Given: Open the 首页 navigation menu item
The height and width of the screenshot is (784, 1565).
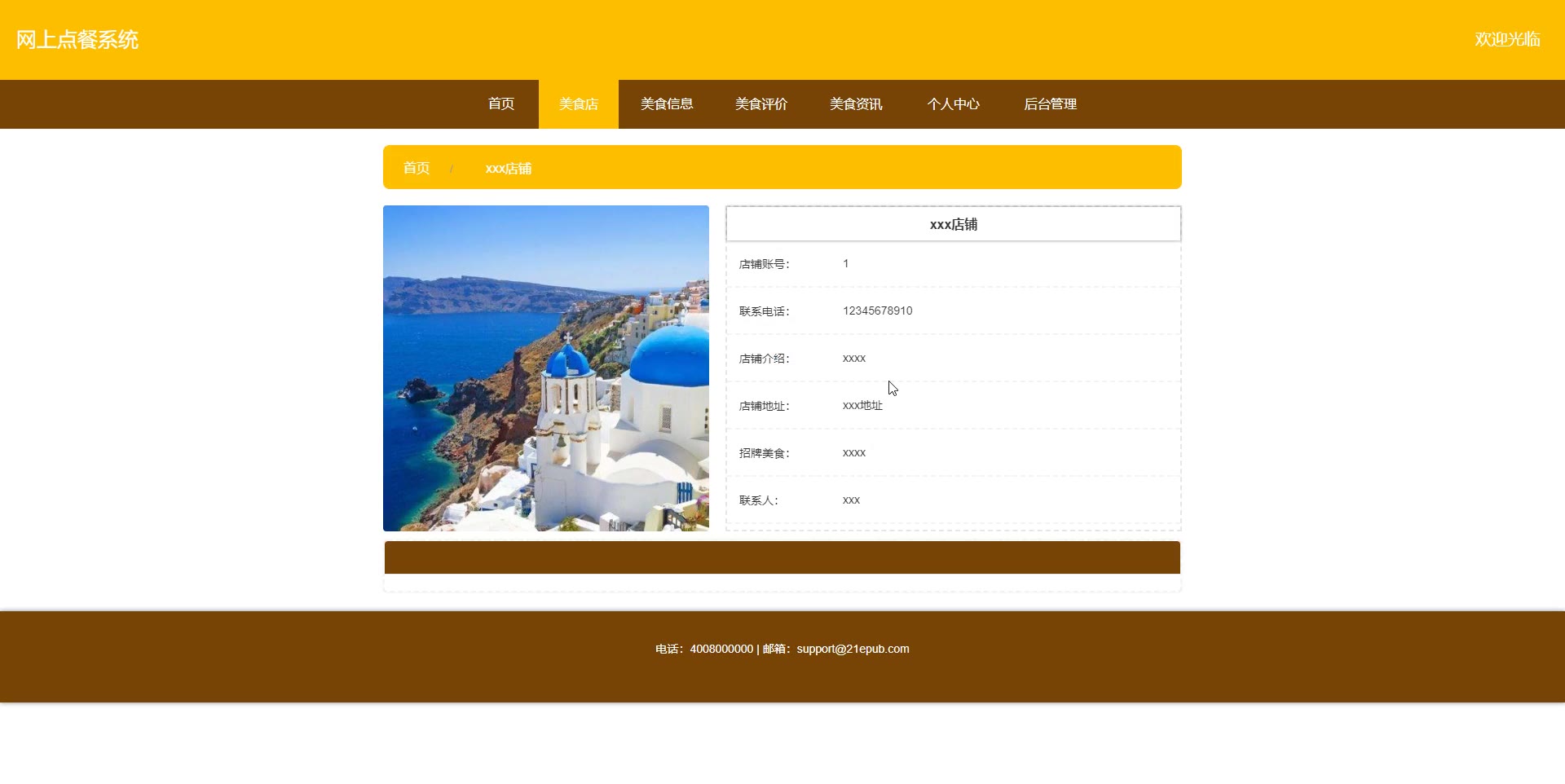Looking at the screenshot, I should click(500, 104).
